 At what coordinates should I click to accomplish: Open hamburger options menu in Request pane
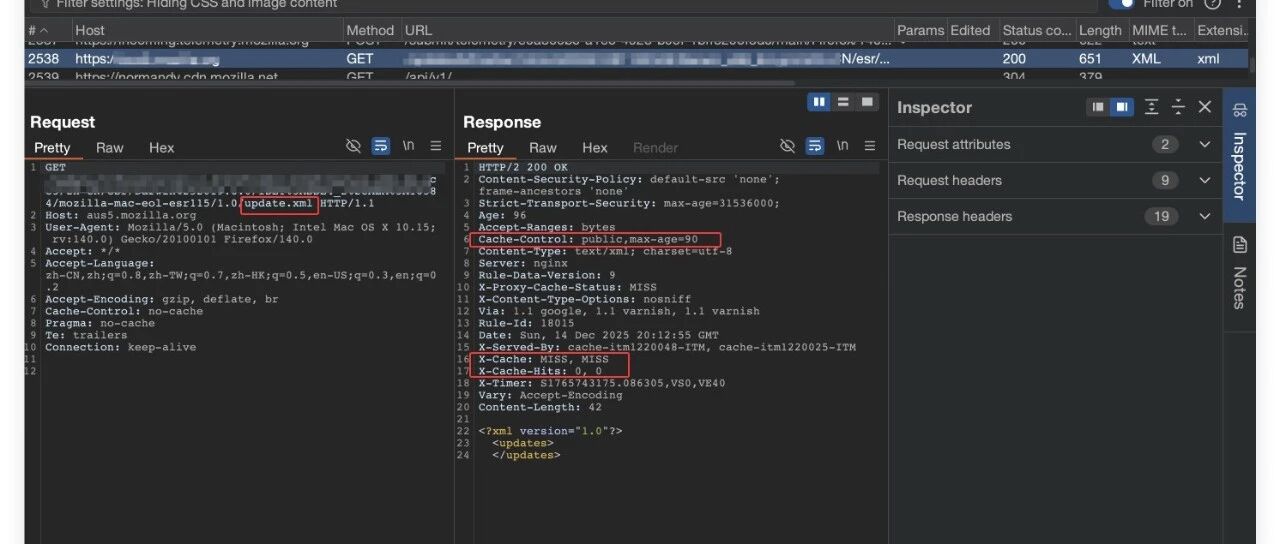coord(436,146)
